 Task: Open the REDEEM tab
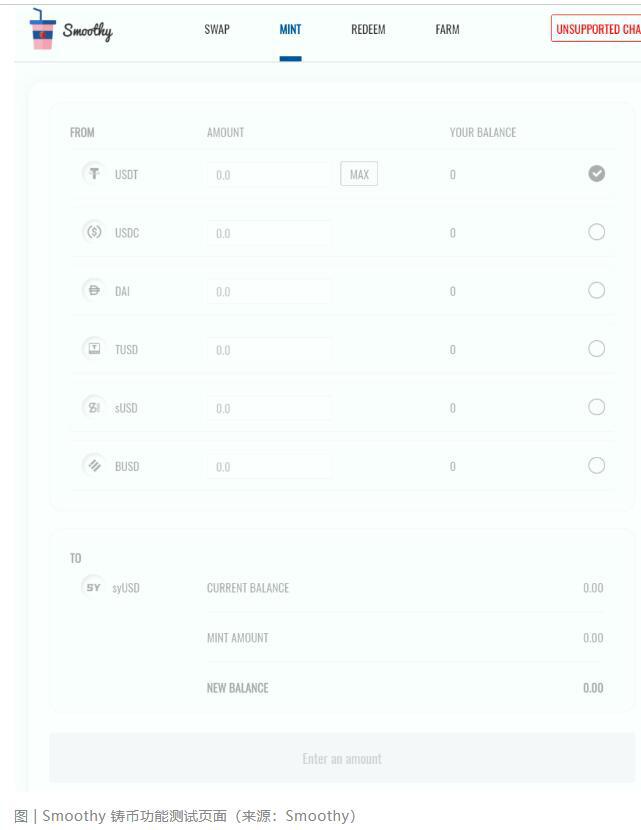(367, 30)
